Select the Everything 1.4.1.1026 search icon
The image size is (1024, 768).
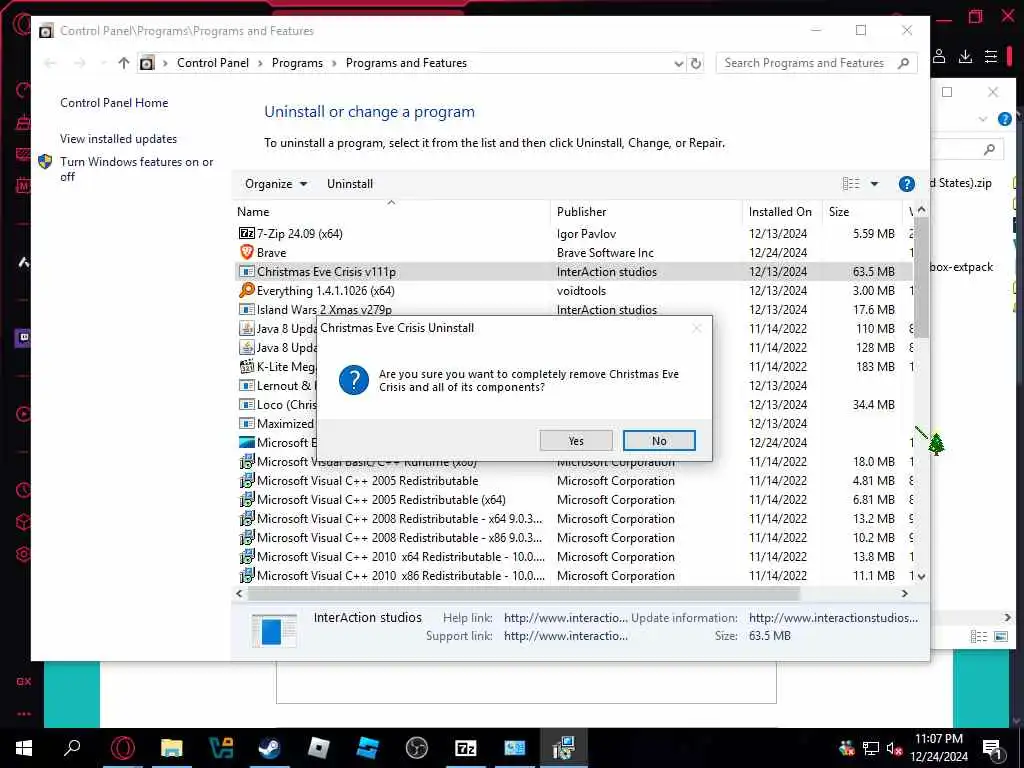246,290
